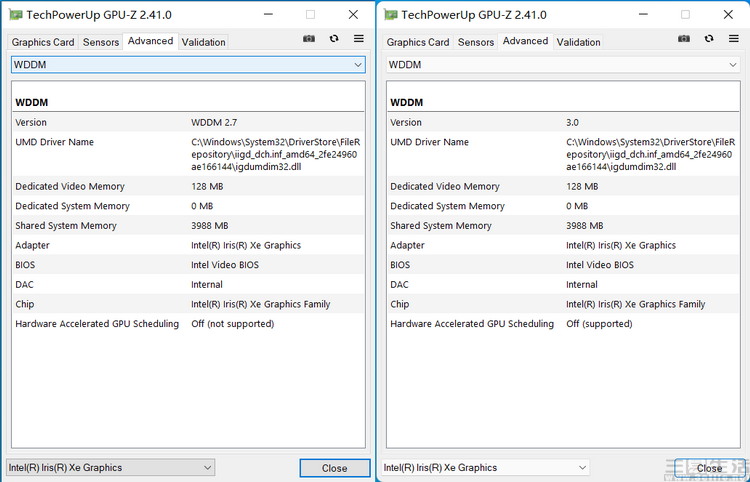The width and height of the screenshot is (750, 482).
Task: Click the Adapter row in right window
Action: pos(563,245)
